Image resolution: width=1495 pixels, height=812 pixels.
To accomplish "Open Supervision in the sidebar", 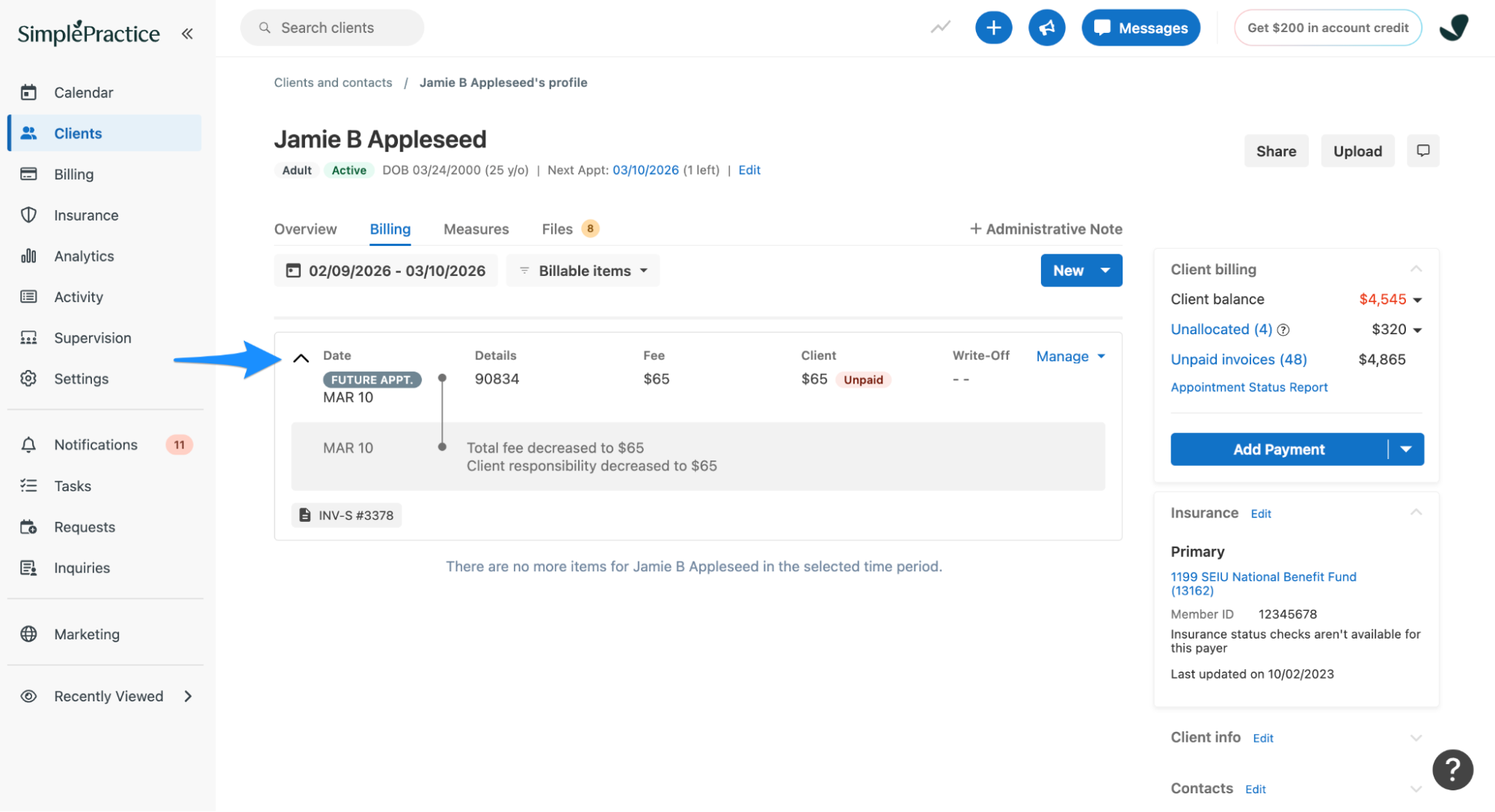I will coord(92,338).
